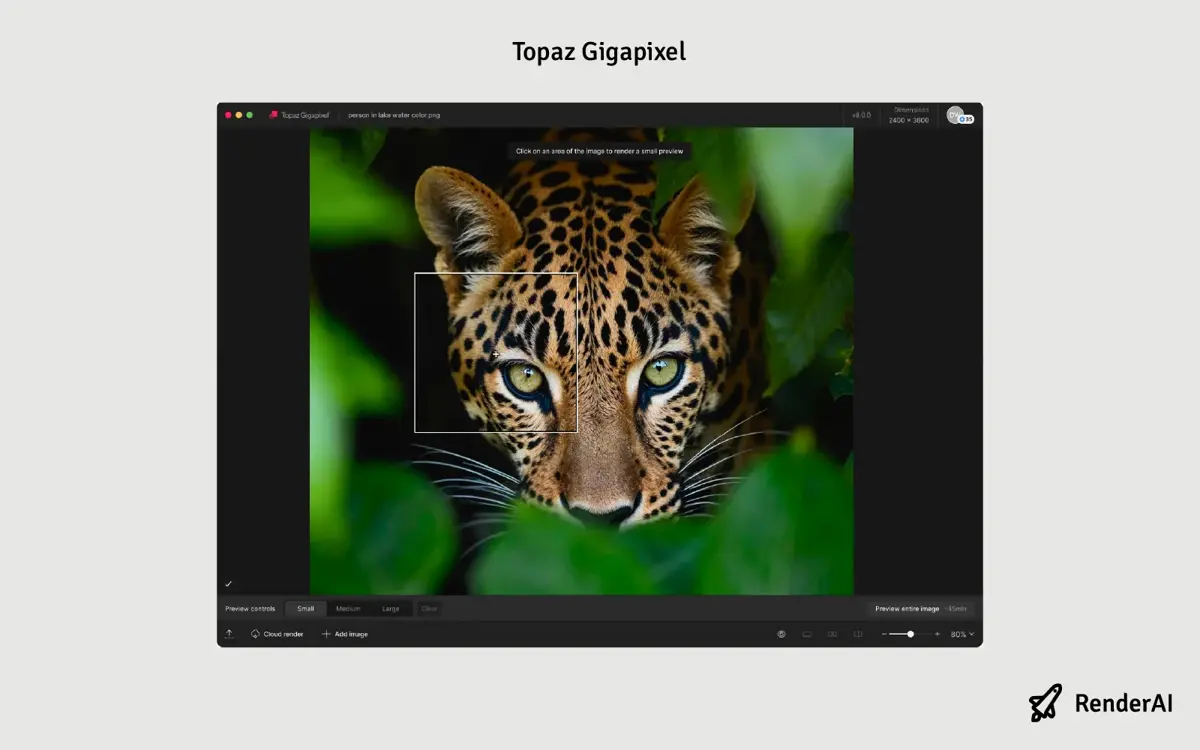The height and width of the screenshot is (750, 1200).
Task: Click the Preview controls label
Action: pos(250,608)
